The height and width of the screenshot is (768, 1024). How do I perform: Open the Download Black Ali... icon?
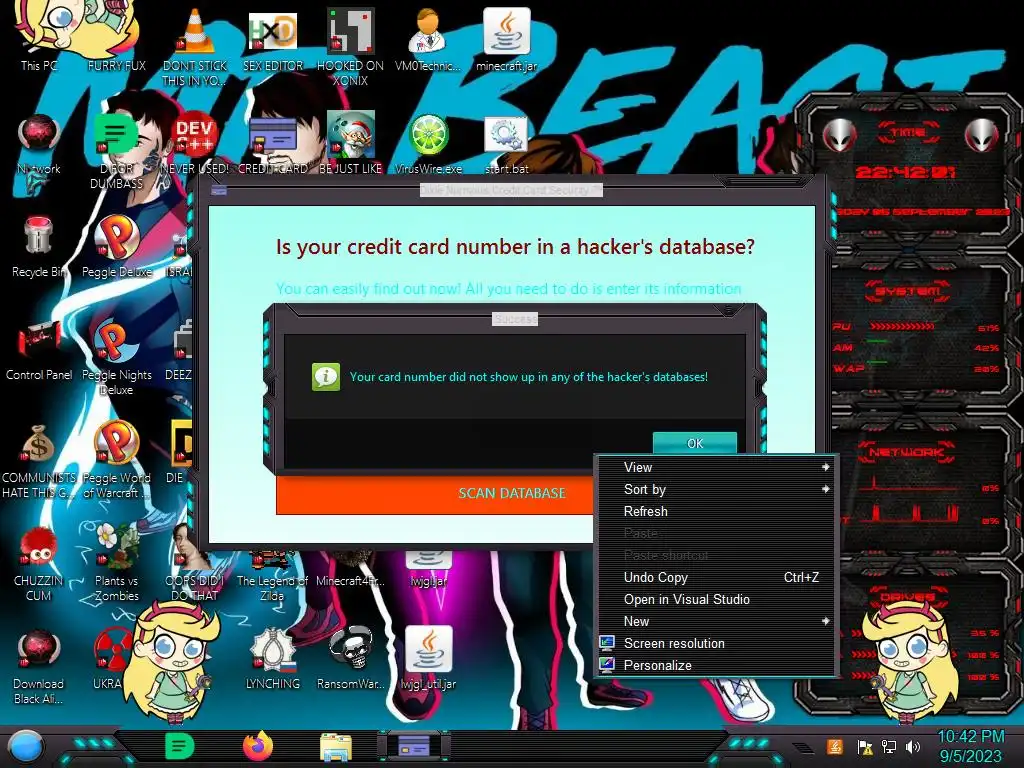[x=39, y=666]
